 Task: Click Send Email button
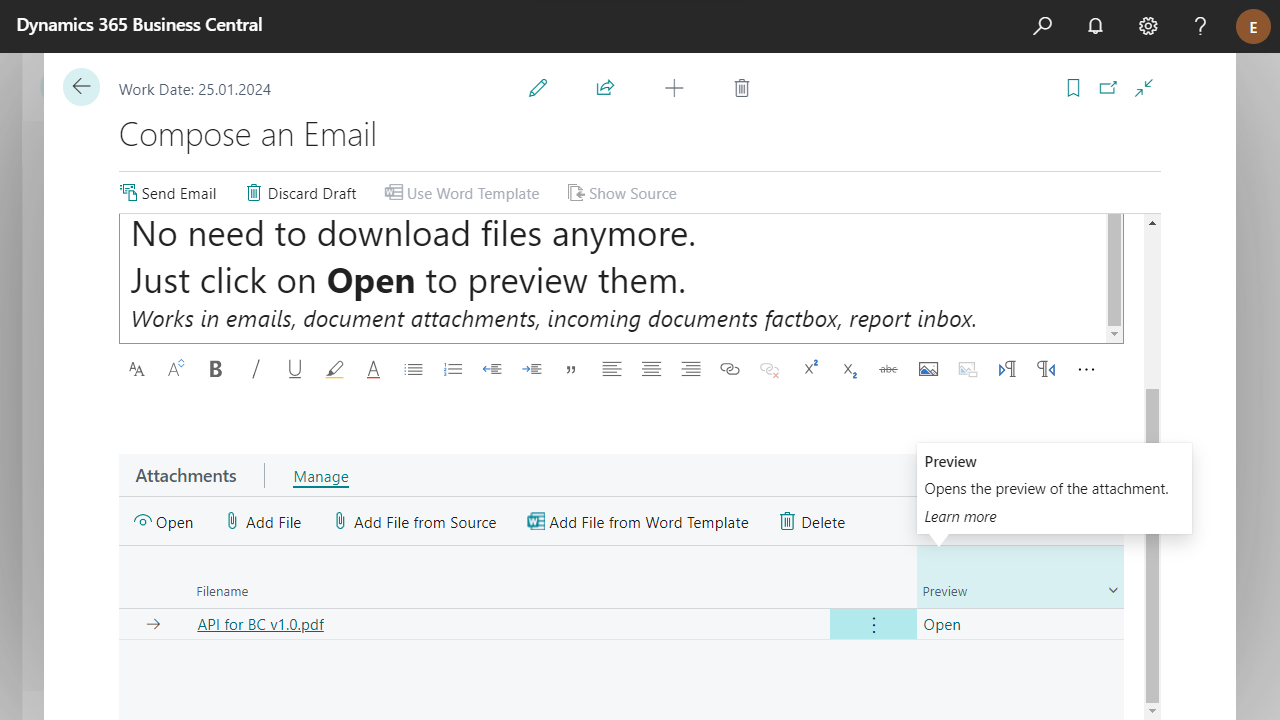click(x=168, y=193)
